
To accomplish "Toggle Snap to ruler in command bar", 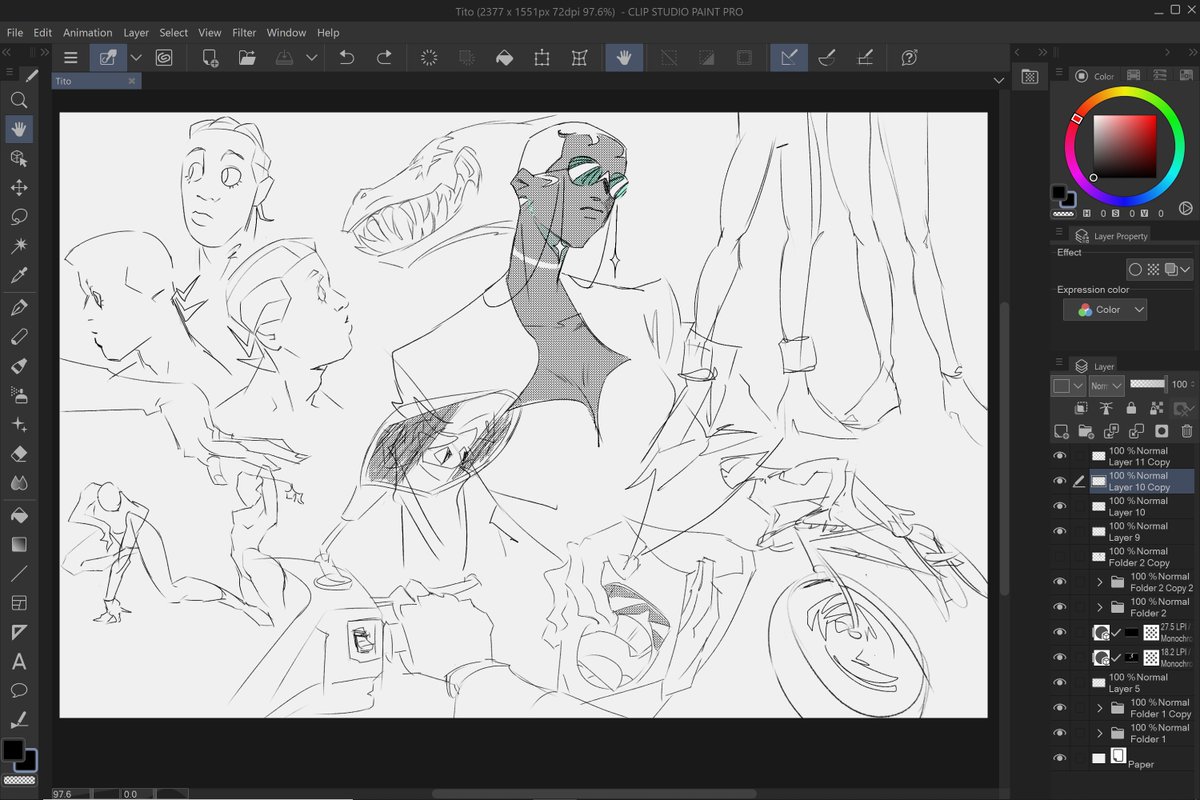I will point(788,58).
